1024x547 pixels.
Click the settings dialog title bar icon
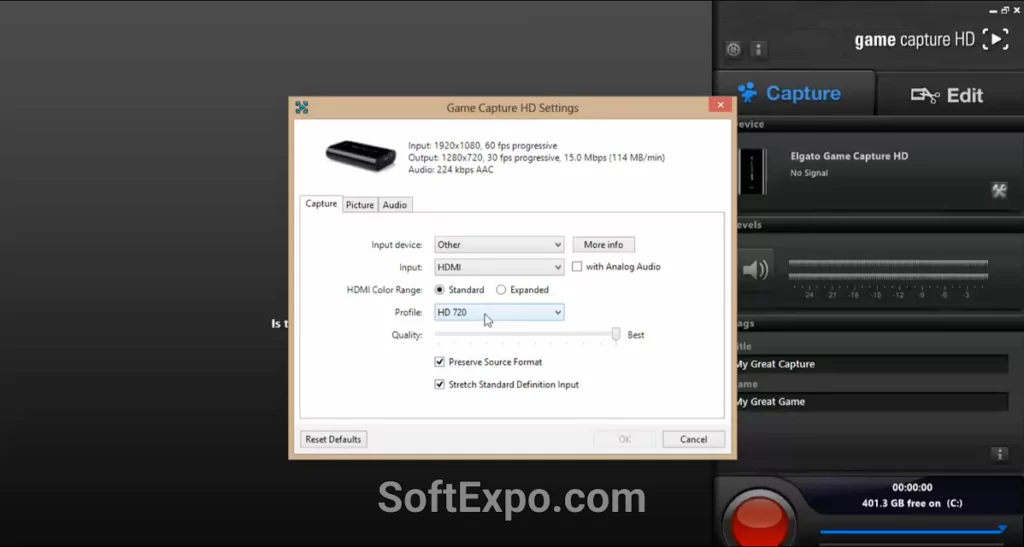[x=302, y=108]
